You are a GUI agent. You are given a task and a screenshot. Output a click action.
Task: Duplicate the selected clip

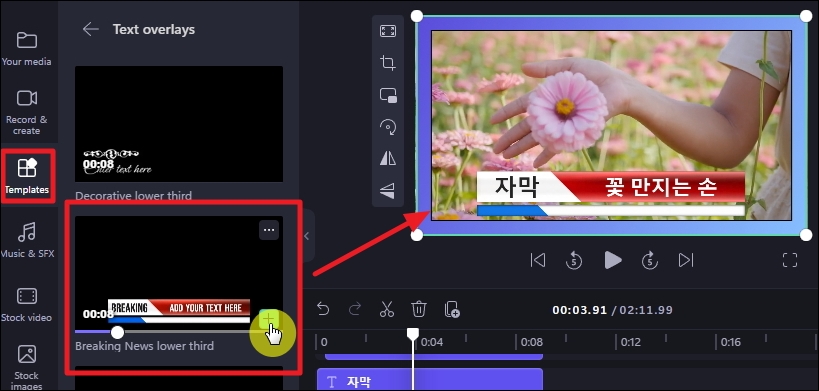(452, 310)
